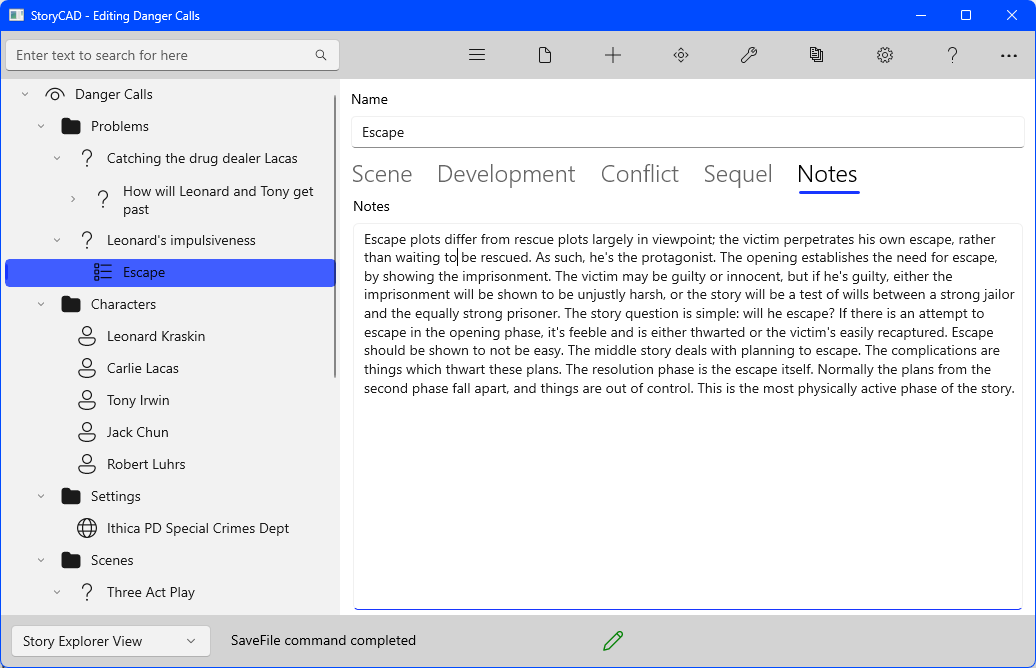This screenshot has height=668, width=1036.
Task: Click the eye icon beside Danger Calls
Action: click(55, 94)
